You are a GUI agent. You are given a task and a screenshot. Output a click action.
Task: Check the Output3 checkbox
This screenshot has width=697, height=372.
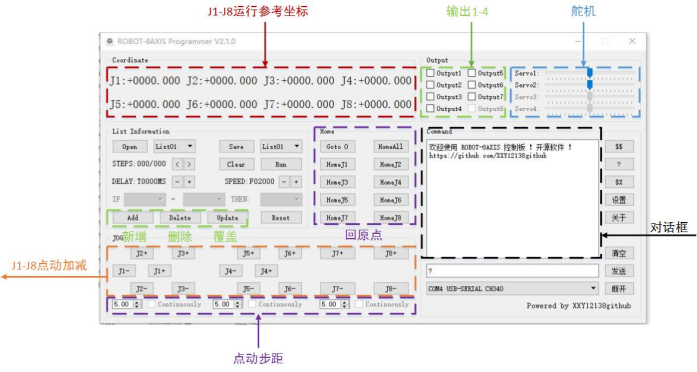[430, 96]
